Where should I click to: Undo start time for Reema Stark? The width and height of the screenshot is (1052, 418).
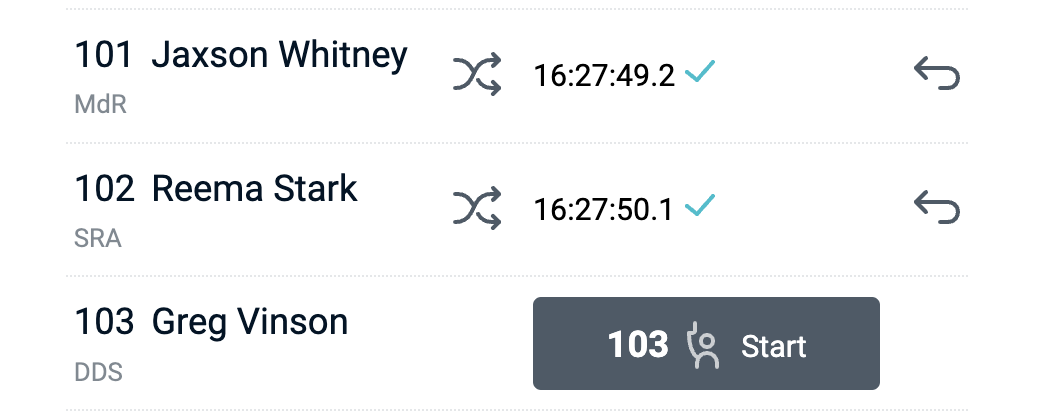(x=936, y=208)
